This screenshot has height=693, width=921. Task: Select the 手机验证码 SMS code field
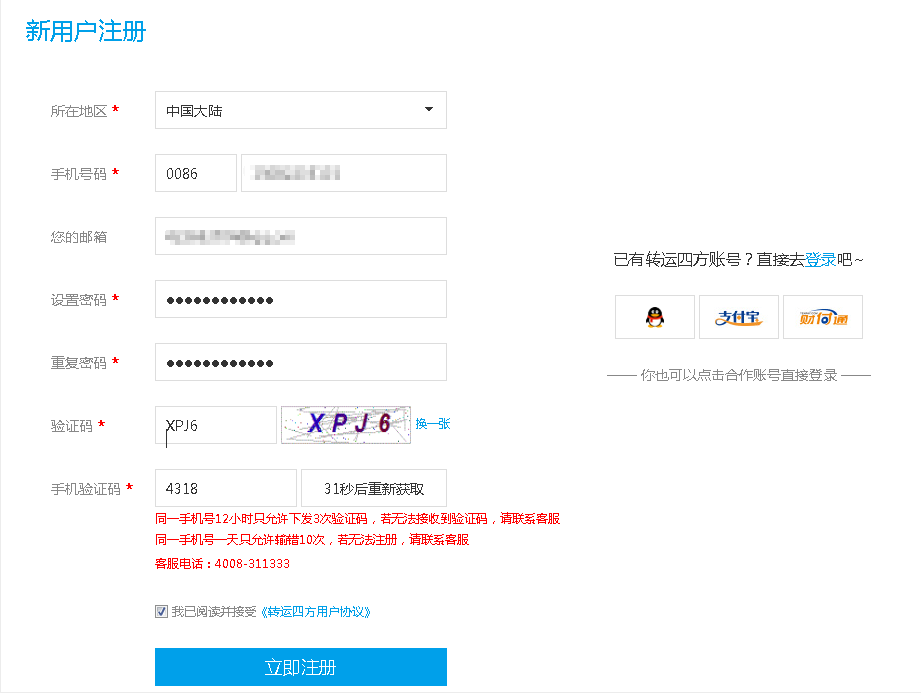(x=225, y=488)
